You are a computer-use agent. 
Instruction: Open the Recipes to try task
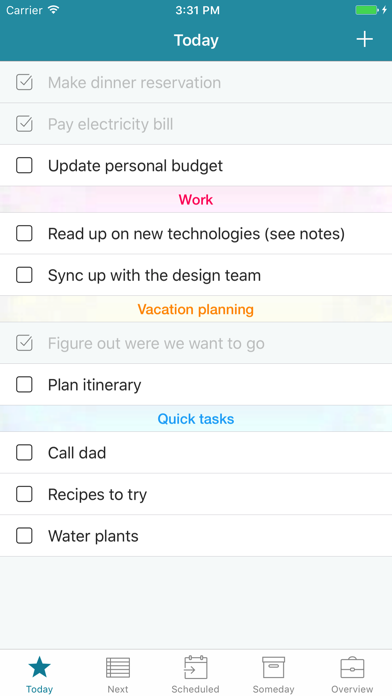196,494
